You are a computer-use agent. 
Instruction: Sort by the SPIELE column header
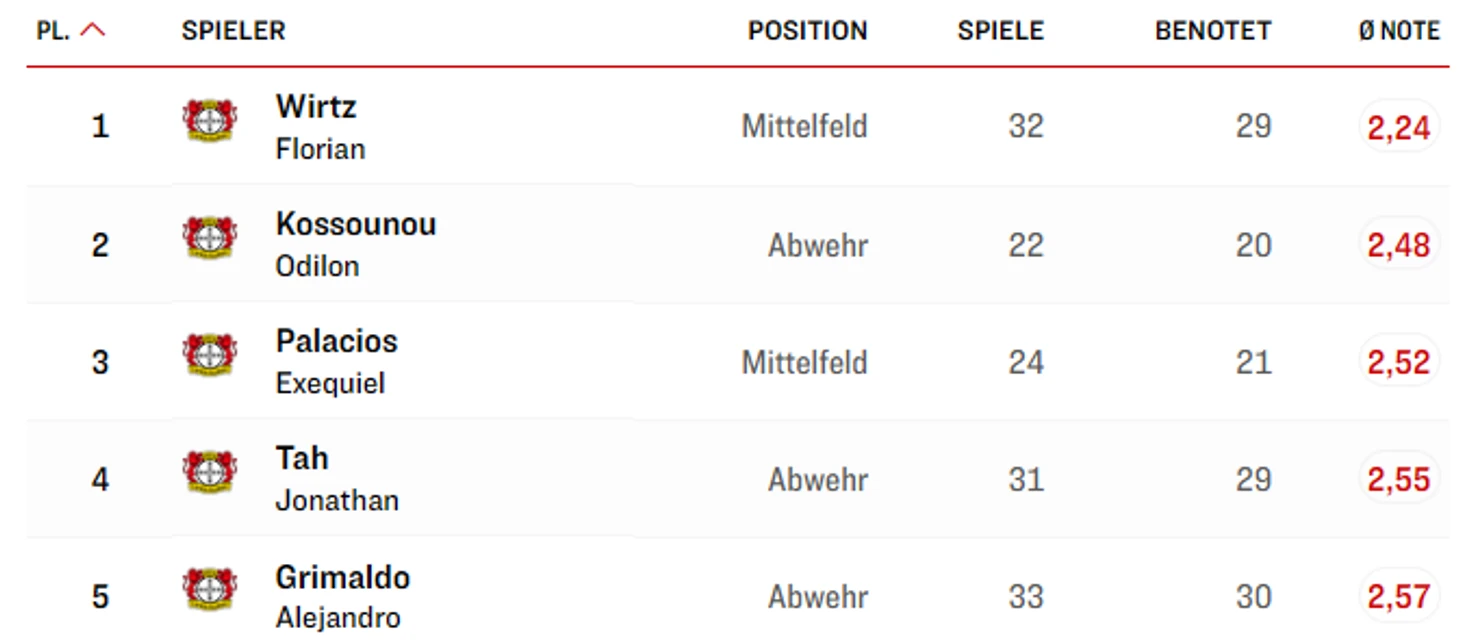point(1000,31)
